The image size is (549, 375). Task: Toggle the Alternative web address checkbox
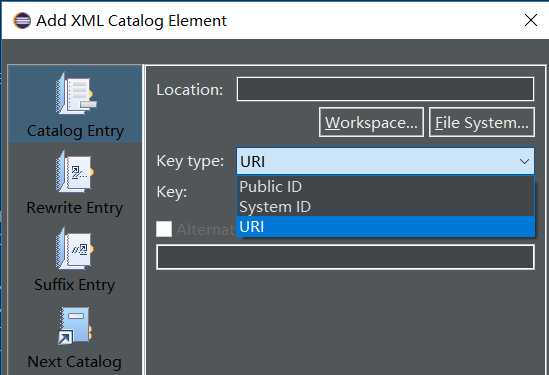click(x=164, y=229)
